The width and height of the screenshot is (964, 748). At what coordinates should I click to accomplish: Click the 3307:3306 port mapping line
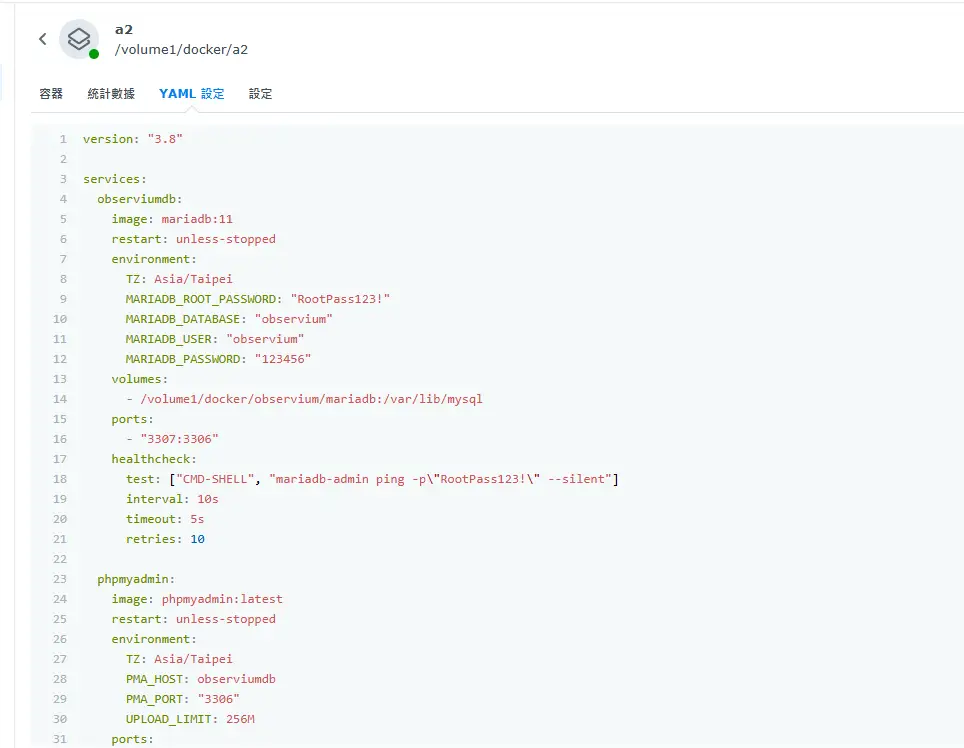(x=173, y=439)
